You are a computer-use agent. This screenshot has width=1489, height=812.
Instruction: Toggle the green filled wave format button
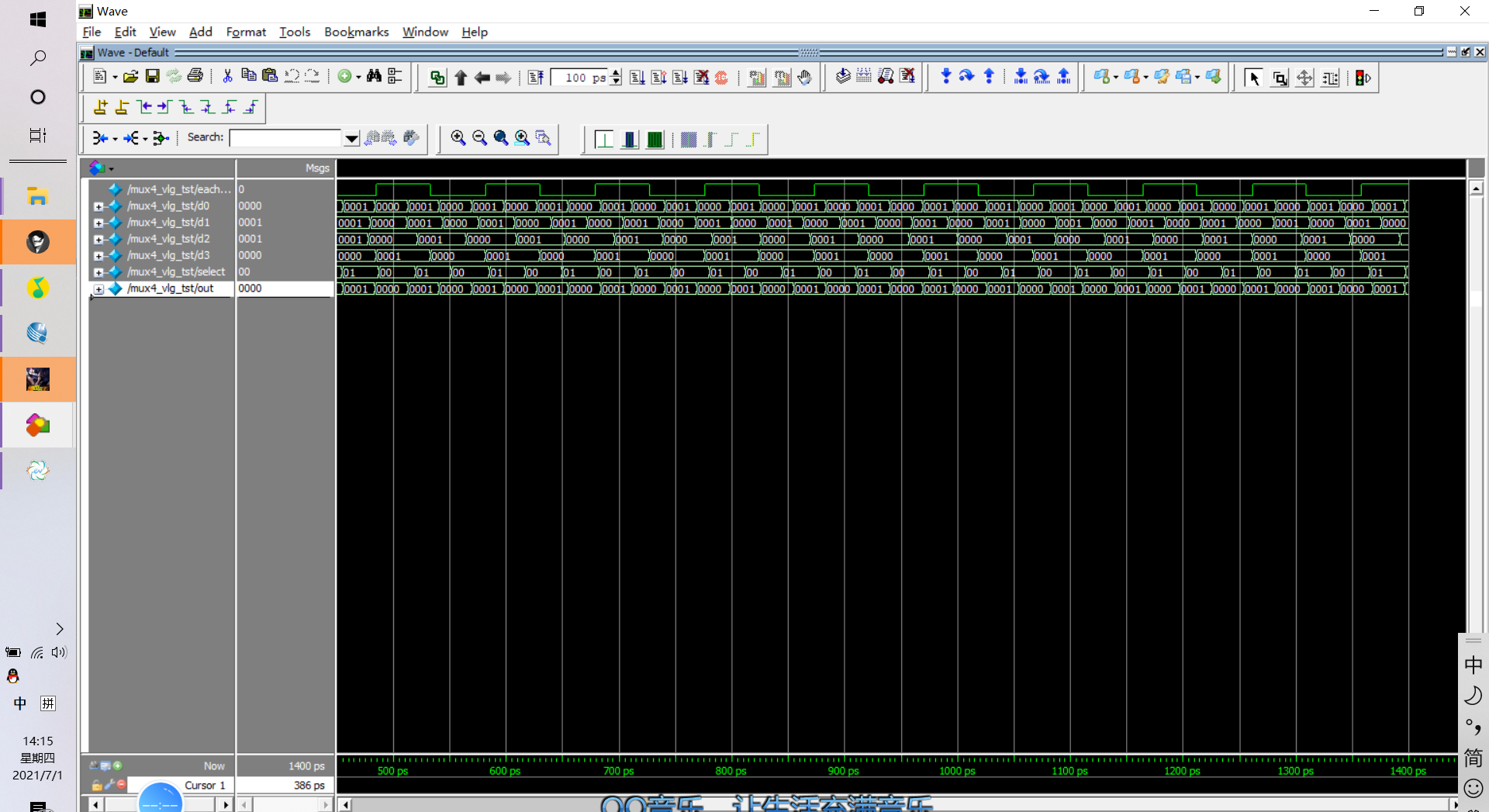point(655,139)
